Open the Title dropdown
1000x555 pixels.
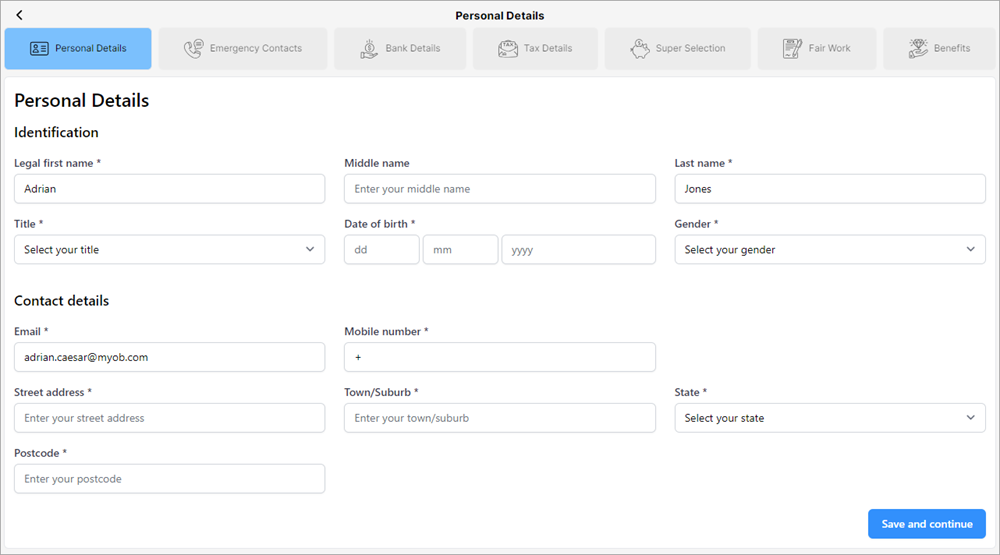[x=169, y=250]
